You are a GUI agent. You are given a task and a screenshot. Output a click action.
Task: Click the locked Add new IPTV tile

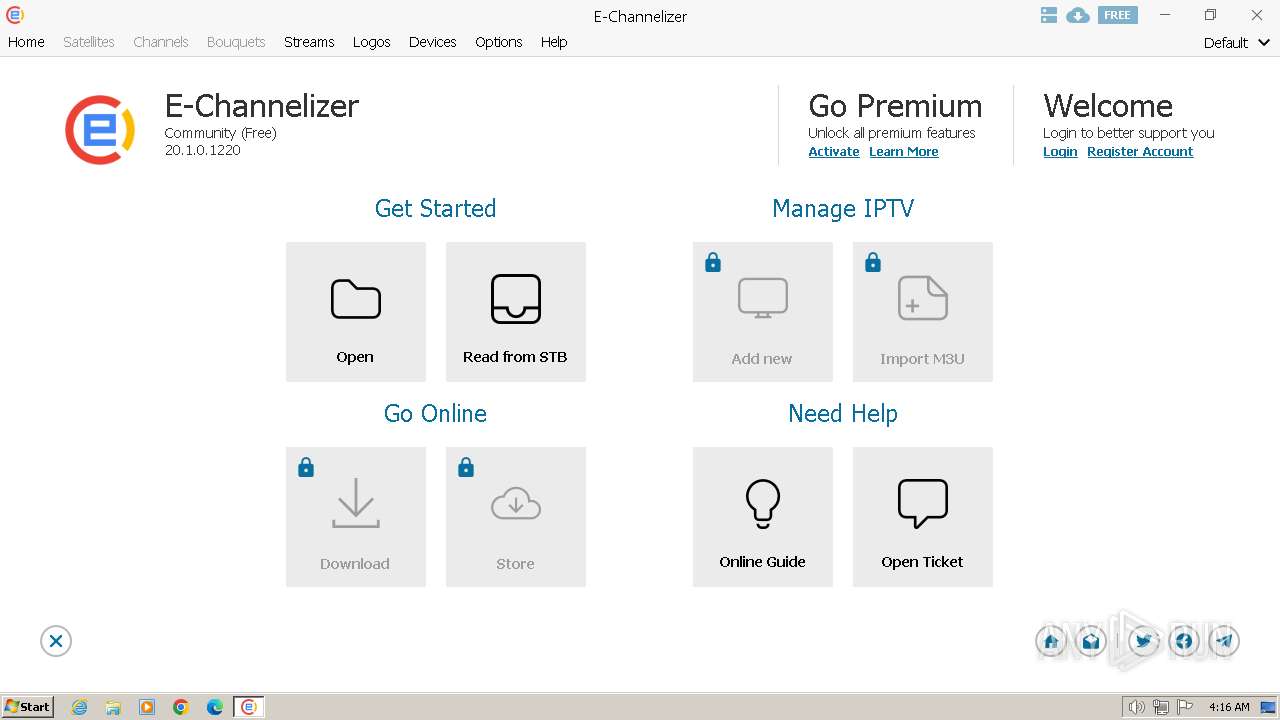[x=762, y=312]
